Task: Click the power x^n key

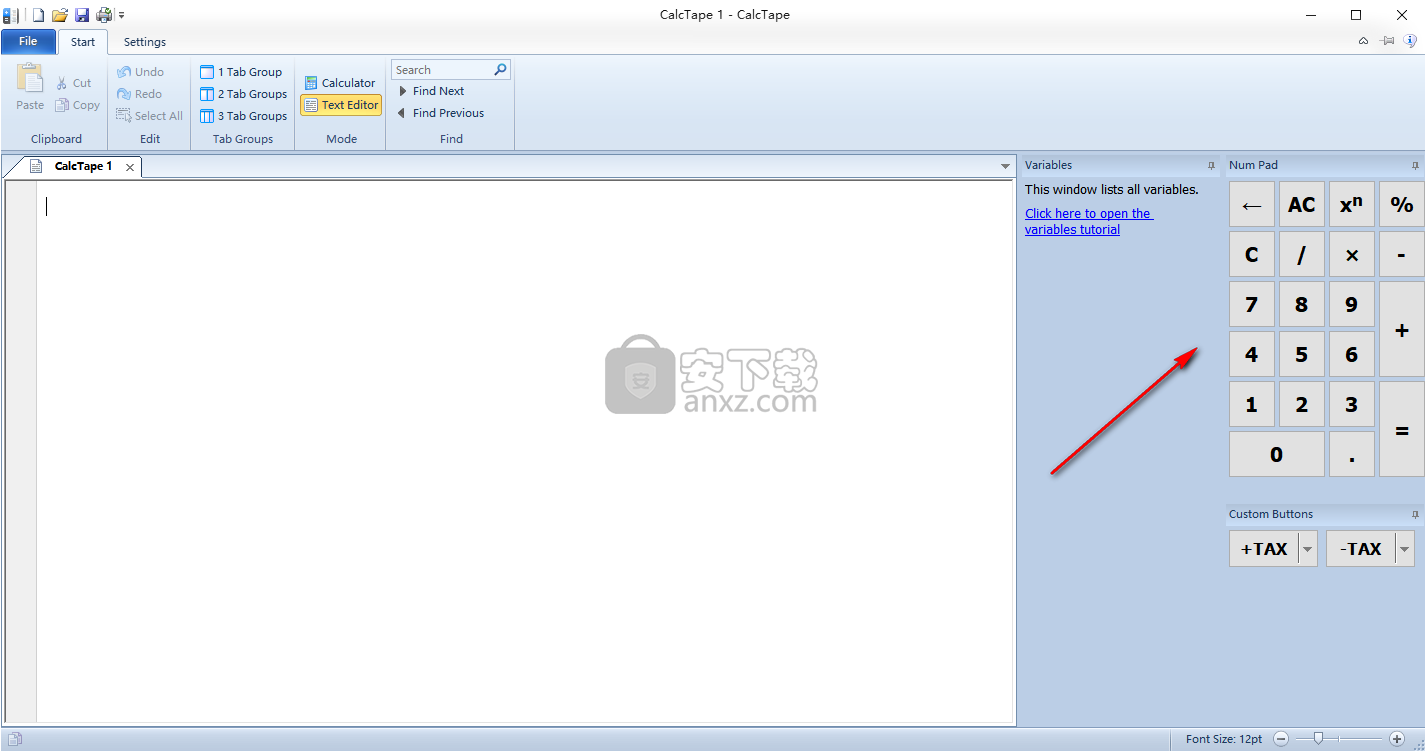Action: 1351,204
